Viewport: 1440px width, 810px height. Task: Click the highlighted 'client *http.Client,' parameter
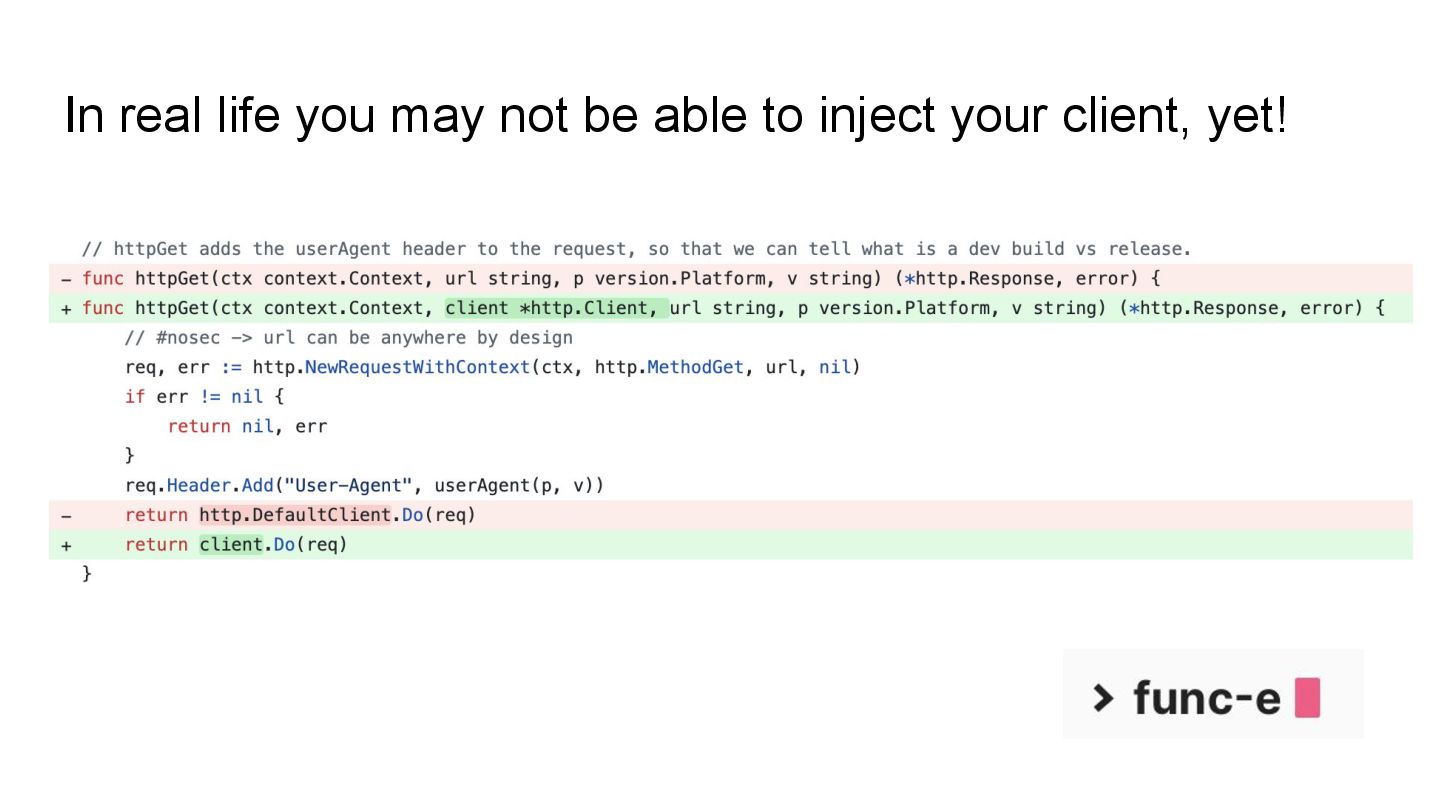pos(556,308)
